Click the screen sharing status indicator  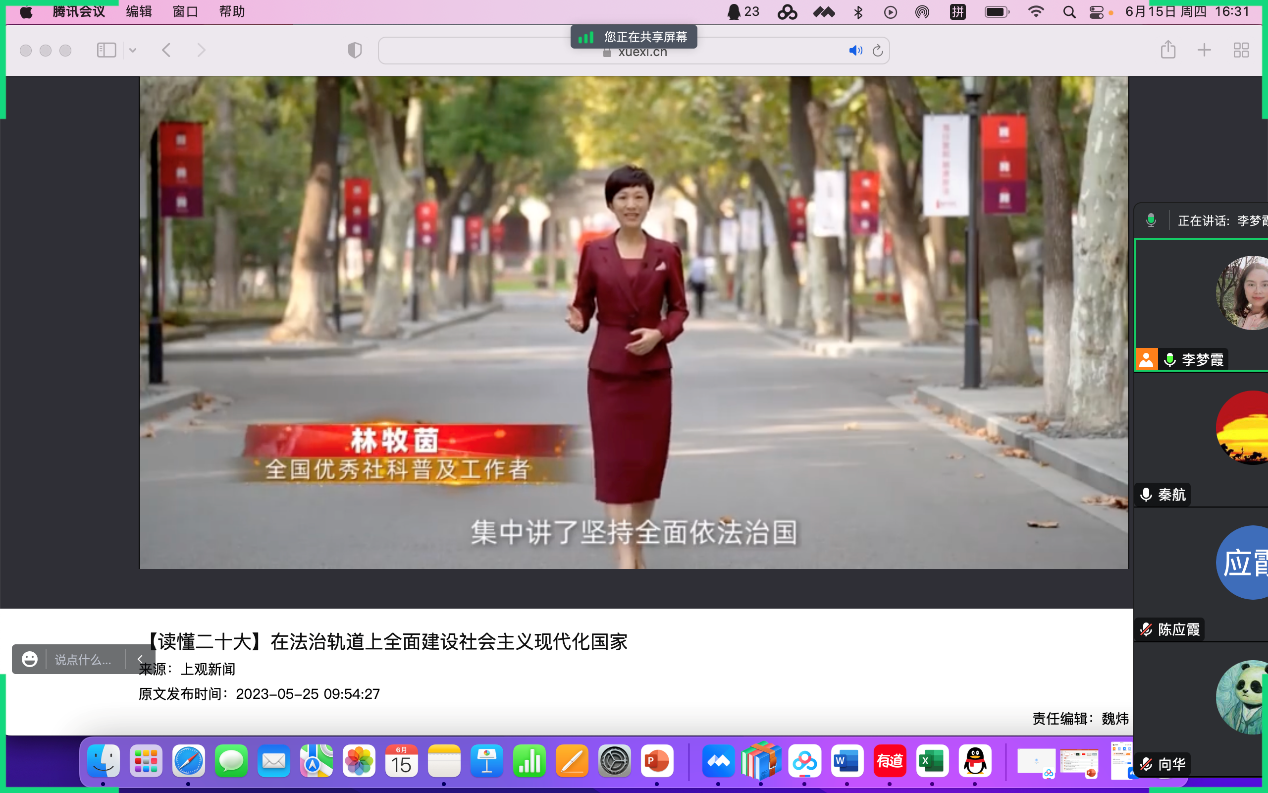click(x=634, y=37)
